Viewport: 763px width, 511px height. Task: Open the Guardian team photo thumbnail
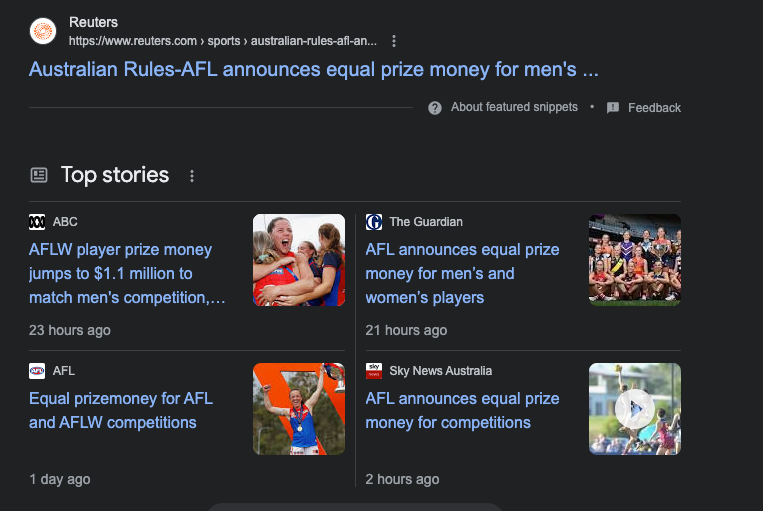click(635, 260)
